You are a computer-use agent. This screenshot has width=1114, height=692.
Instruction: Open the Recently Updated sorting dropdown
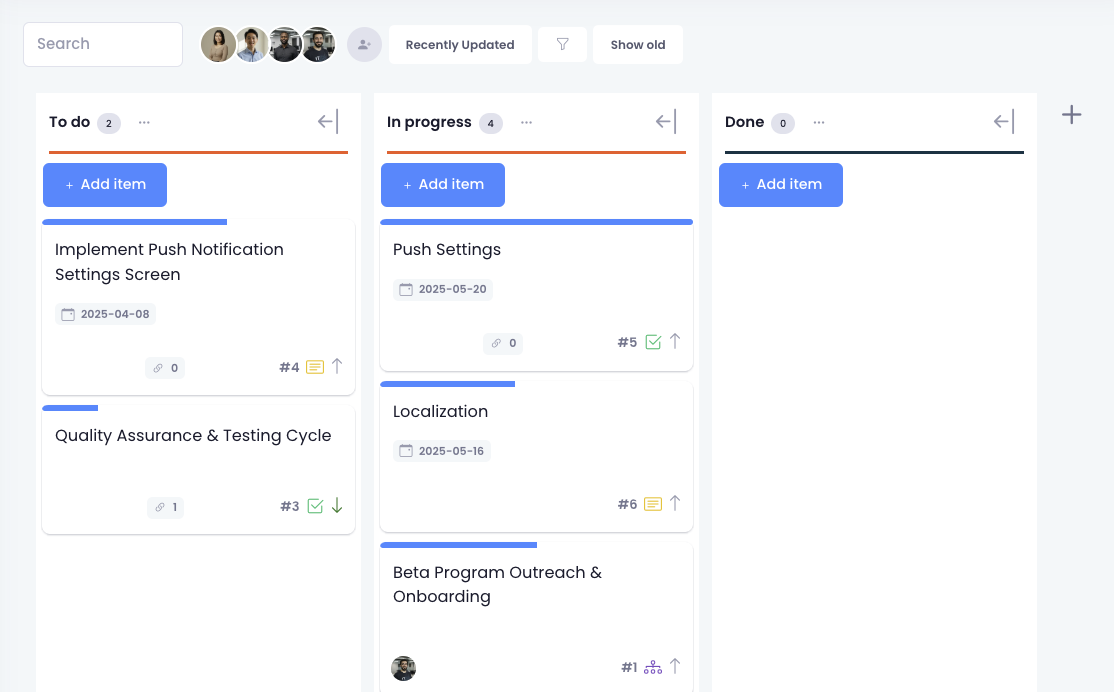460,44
